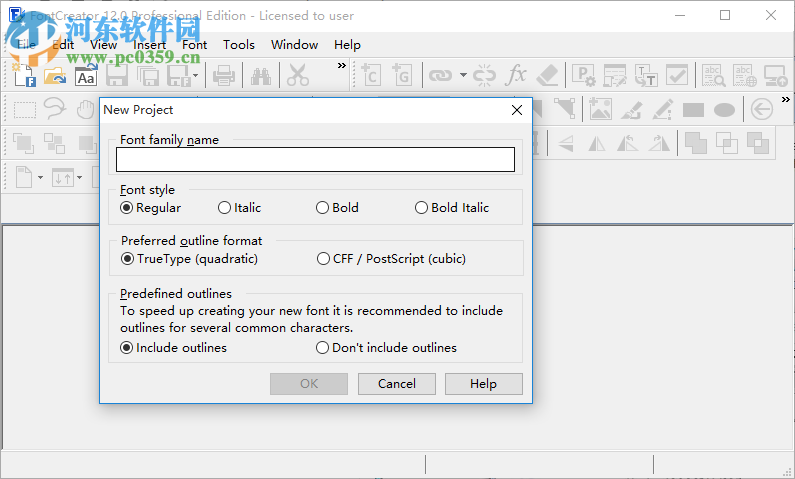The width and height of the screenshot is (795, 479).
Task: Open the sort arrows dropdown arrow
Action: click(x=80, y=178)
